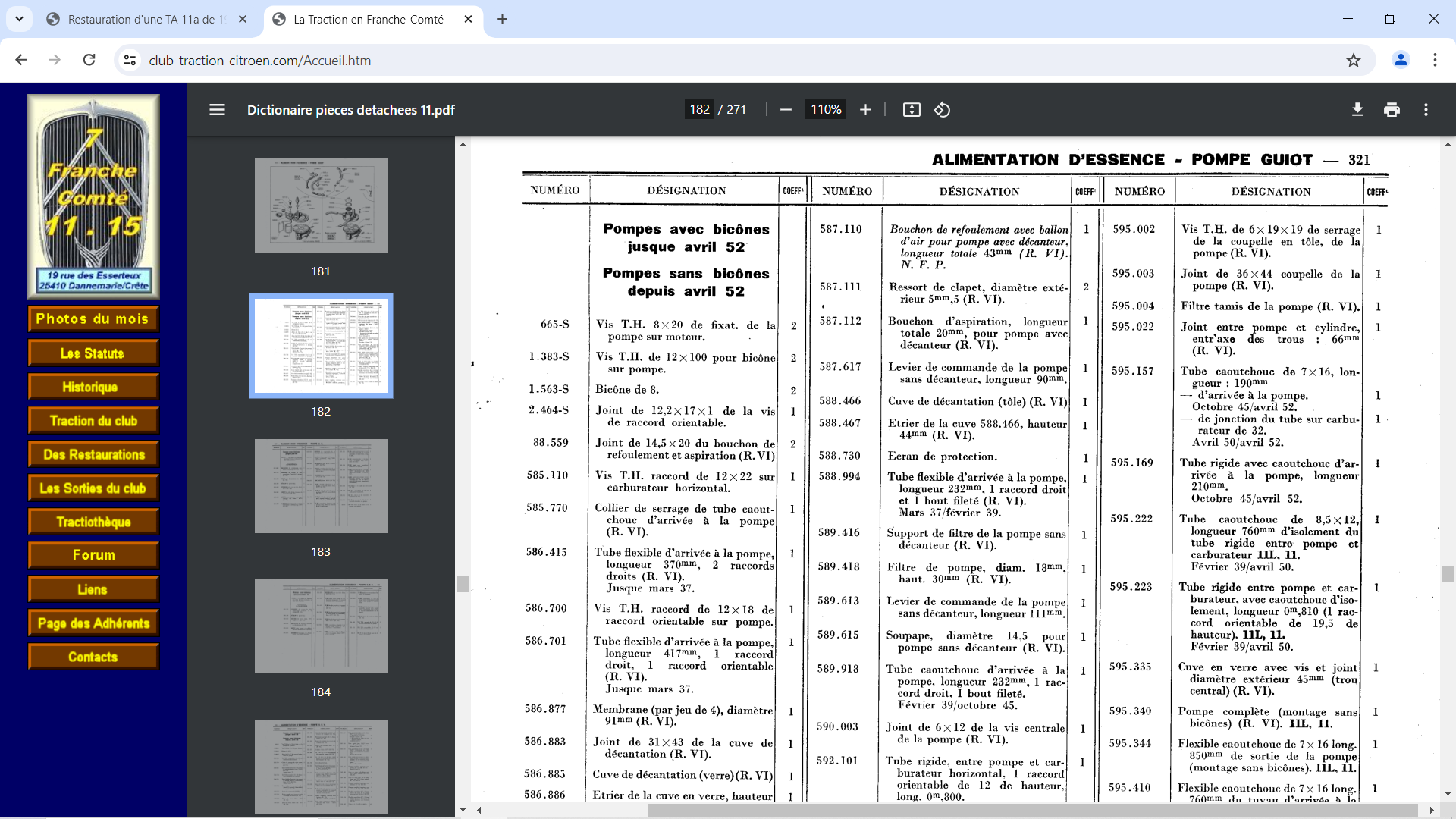Open the Photos du mois page
The width and height of the screenshot is (1456, 819).
tap(93, 319)
